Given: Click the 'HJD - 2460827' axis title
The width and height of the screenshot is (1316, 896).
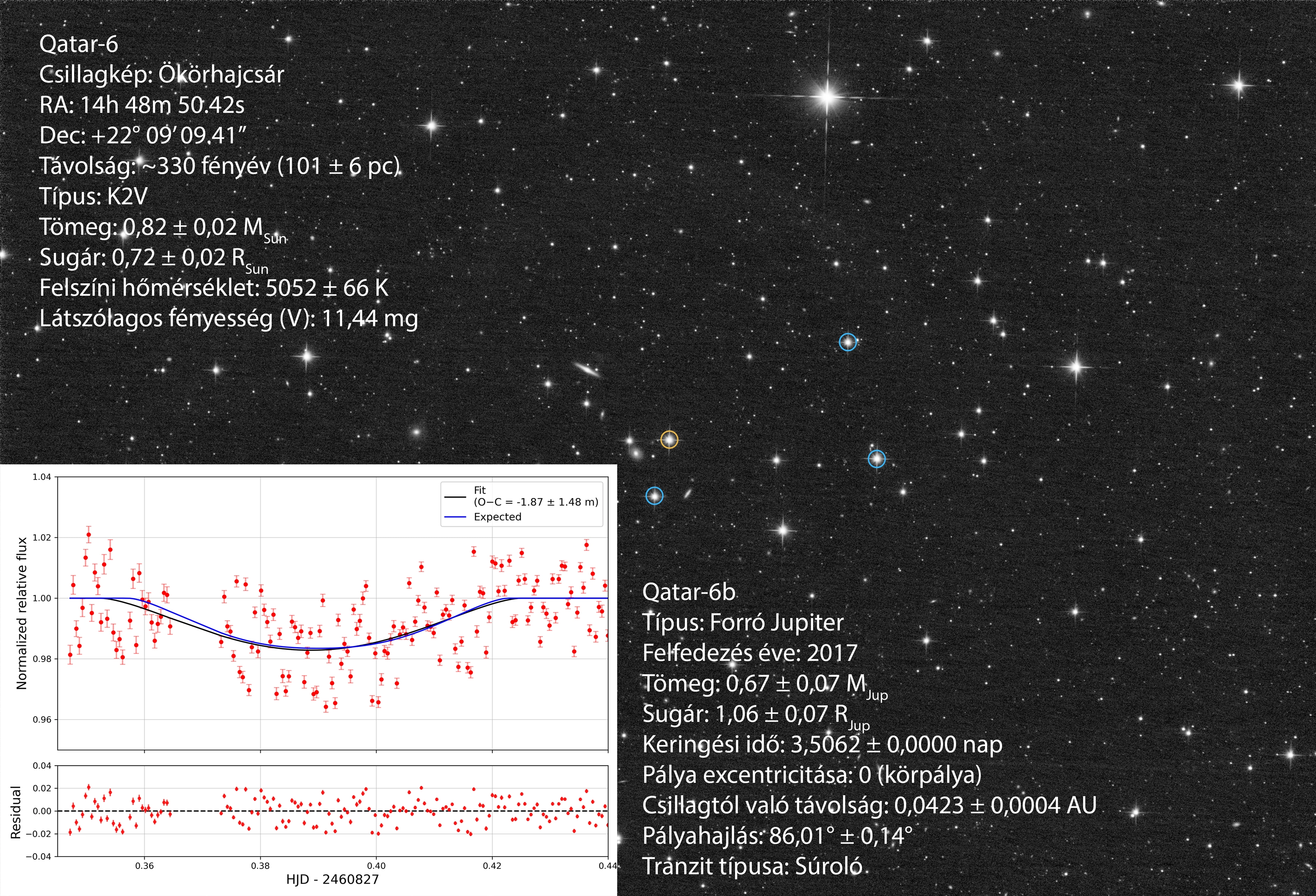Looking at the screenshot, I should (x=332, y=880).
